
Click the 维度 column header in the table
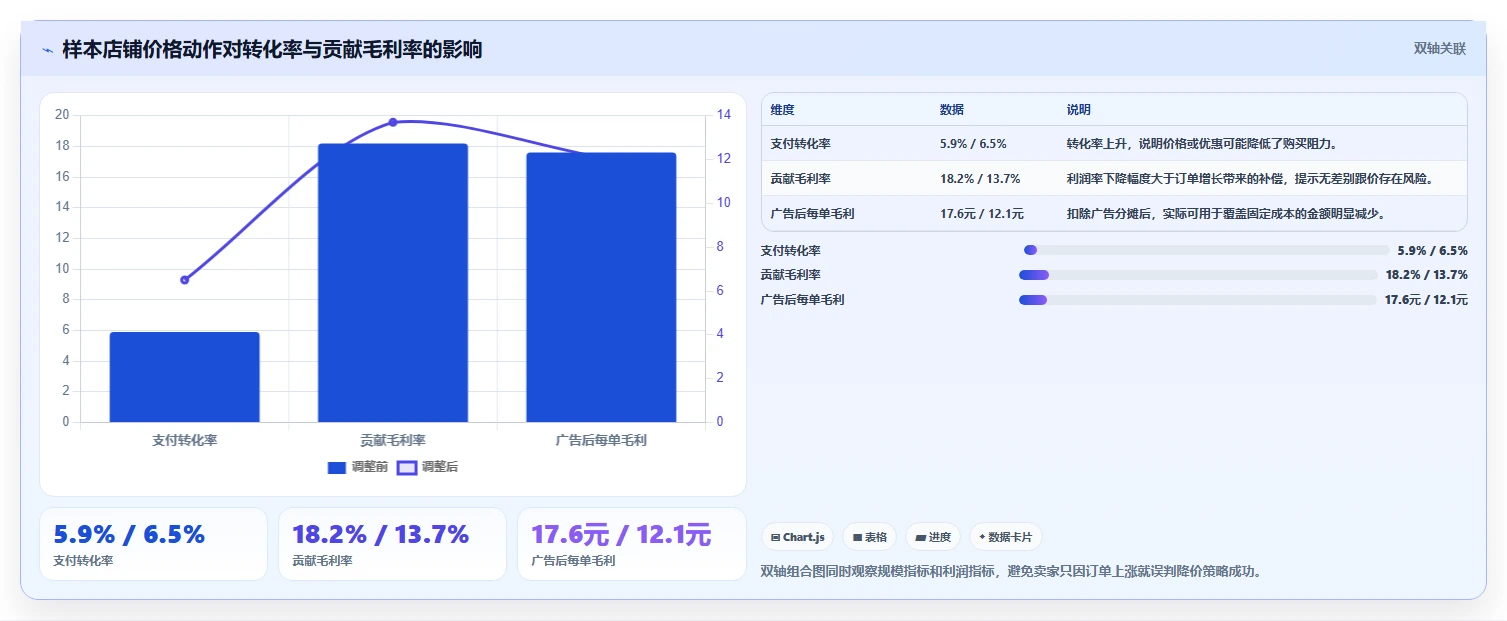(782, 110)
